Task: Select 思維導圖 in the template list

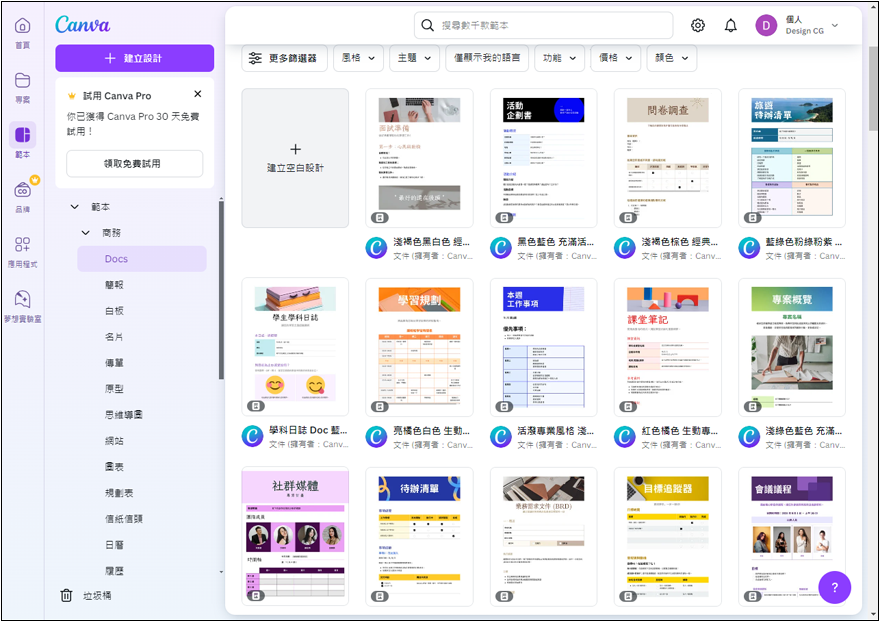Action: pyautogui.click(x=124, y=414)
